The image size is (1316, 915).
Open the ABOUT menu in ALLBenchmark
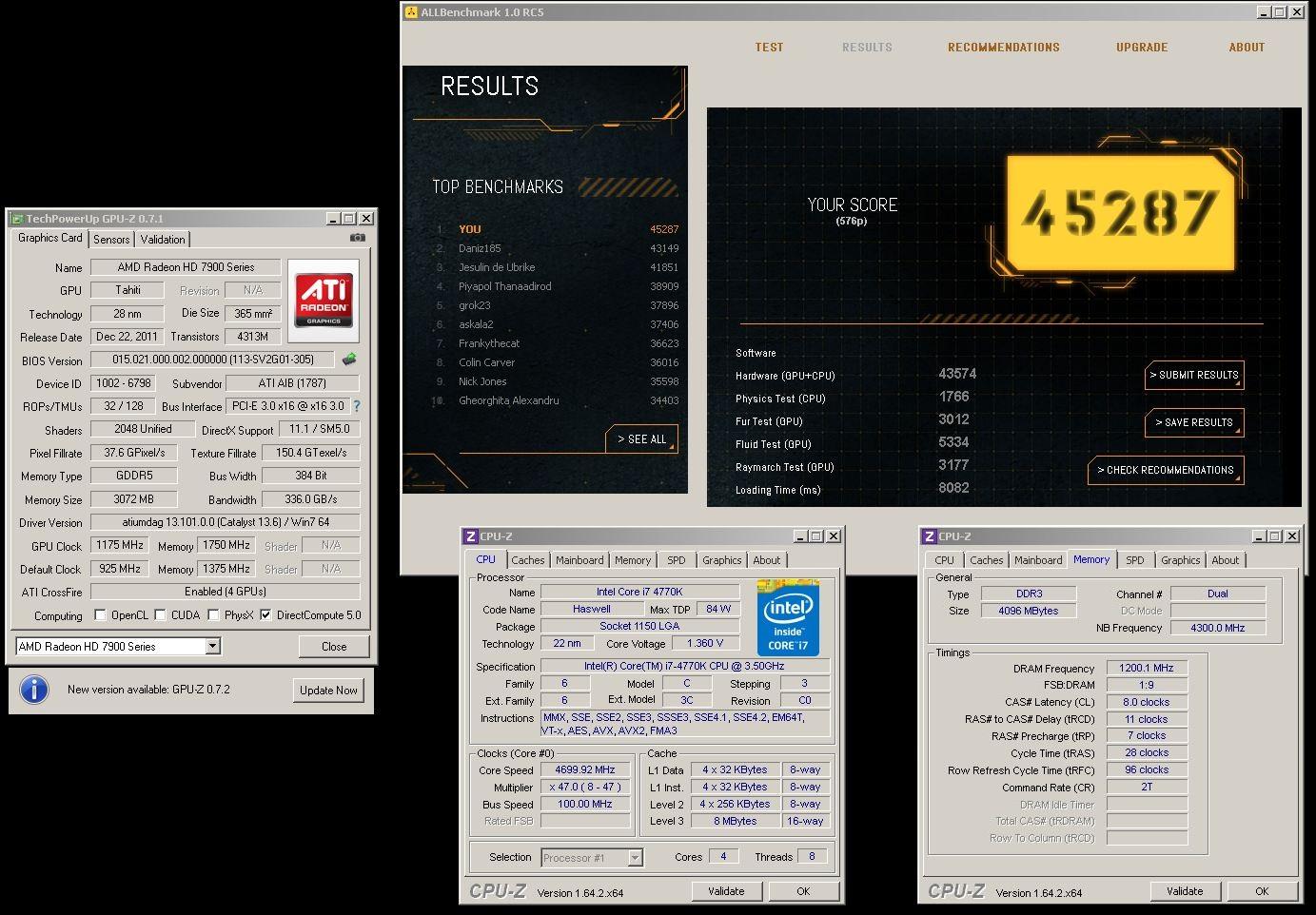point(1247,48)
